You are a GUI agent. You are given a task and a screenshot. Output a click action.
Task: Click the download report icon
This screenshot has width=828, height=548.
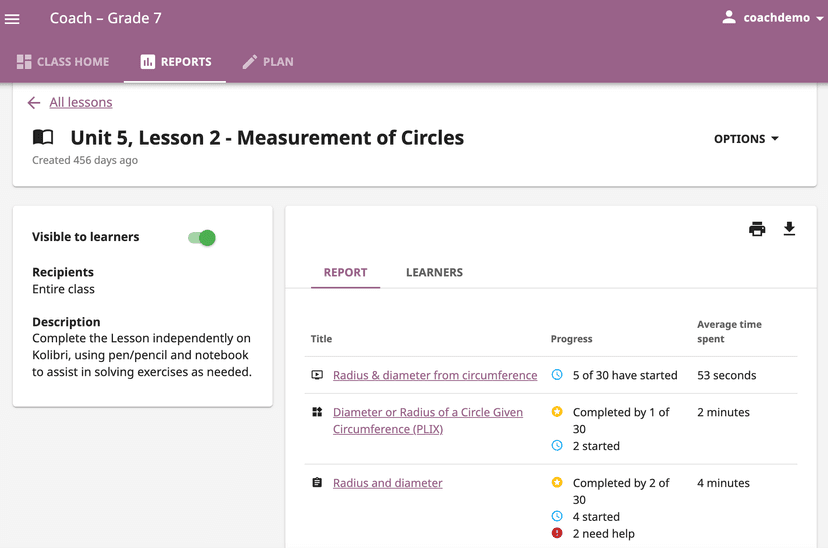789,229
